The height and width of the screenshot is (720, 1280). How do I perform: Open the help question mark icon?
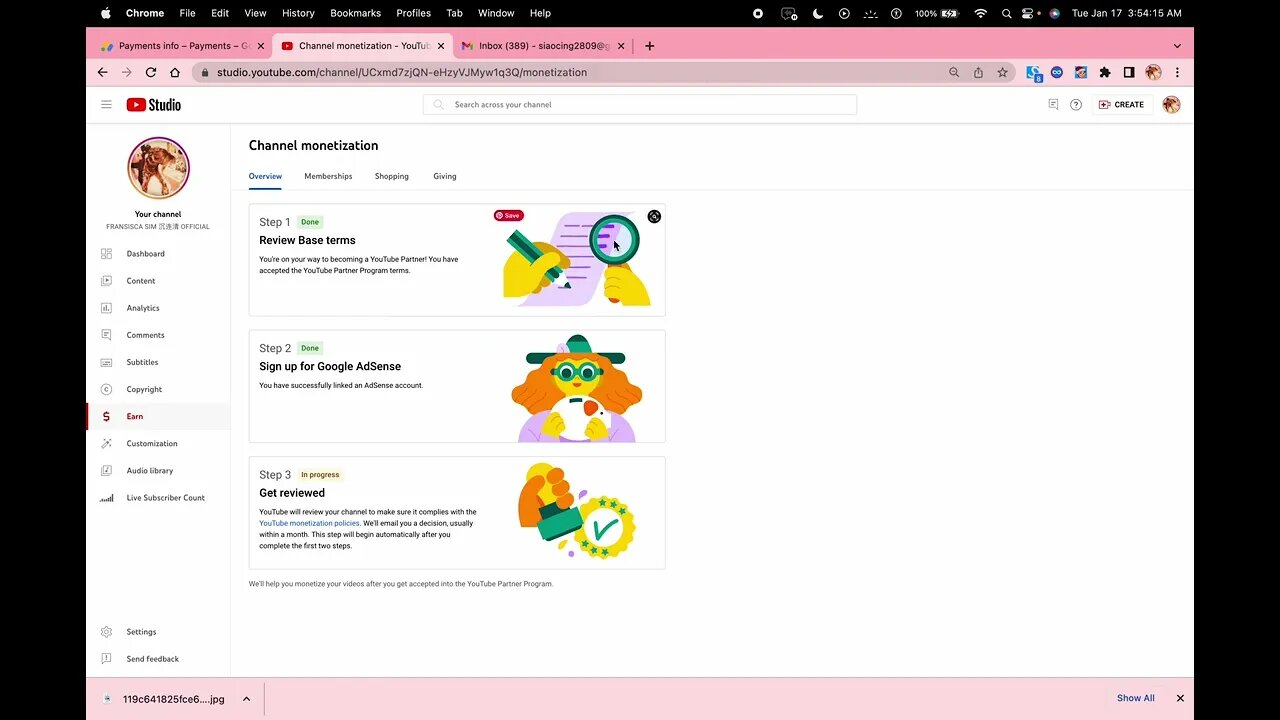(1076, 104)
